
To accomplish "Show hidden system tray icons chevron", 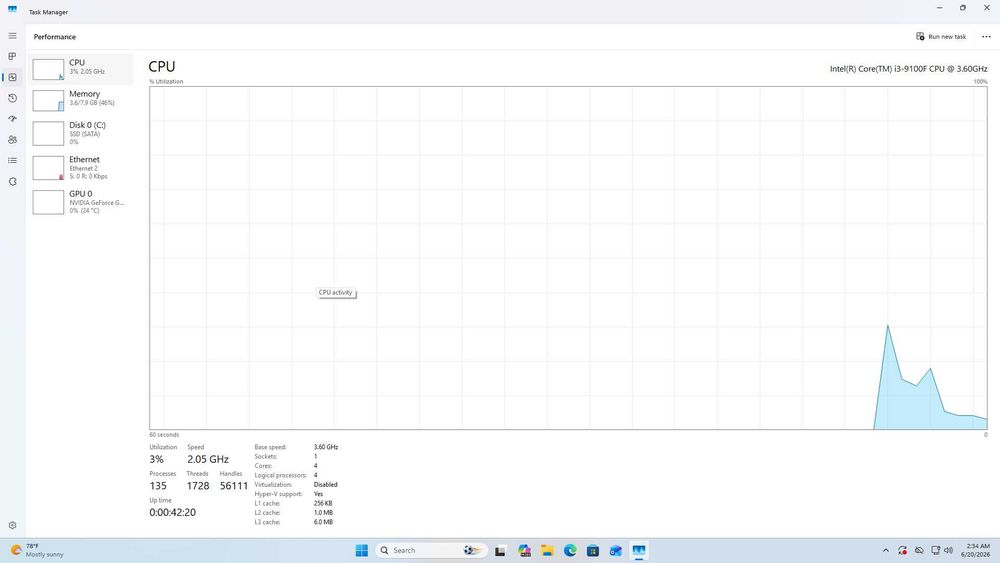I will point(885,550).
